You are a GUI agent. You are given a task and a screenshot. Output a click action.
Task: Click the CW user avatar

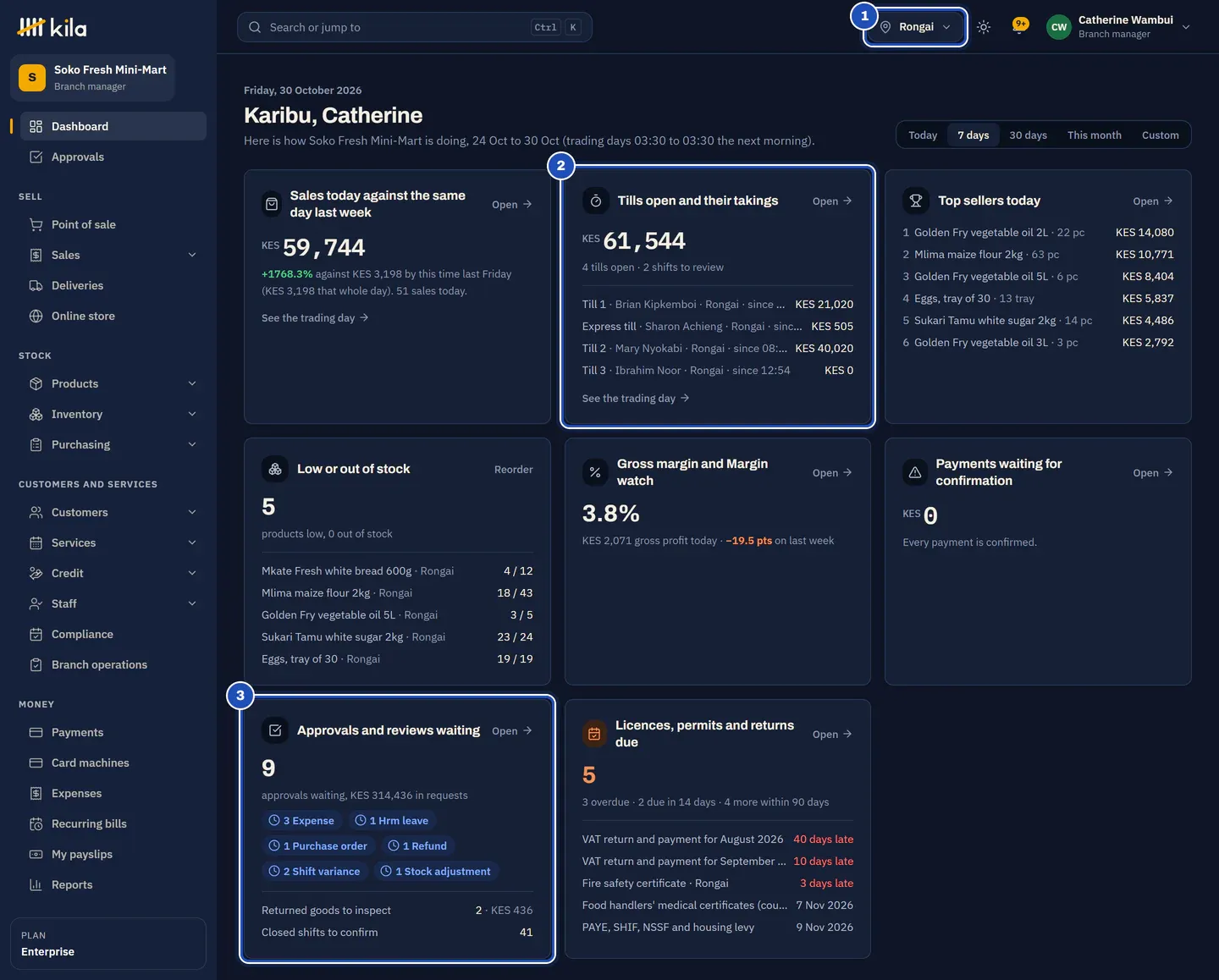tap(1059, 27)
